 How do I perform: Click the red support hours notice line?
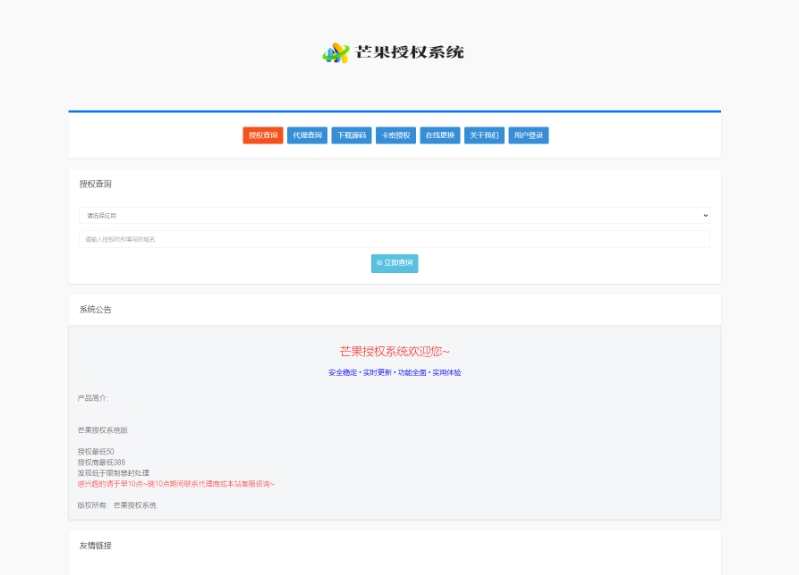(x=176, y=484)
